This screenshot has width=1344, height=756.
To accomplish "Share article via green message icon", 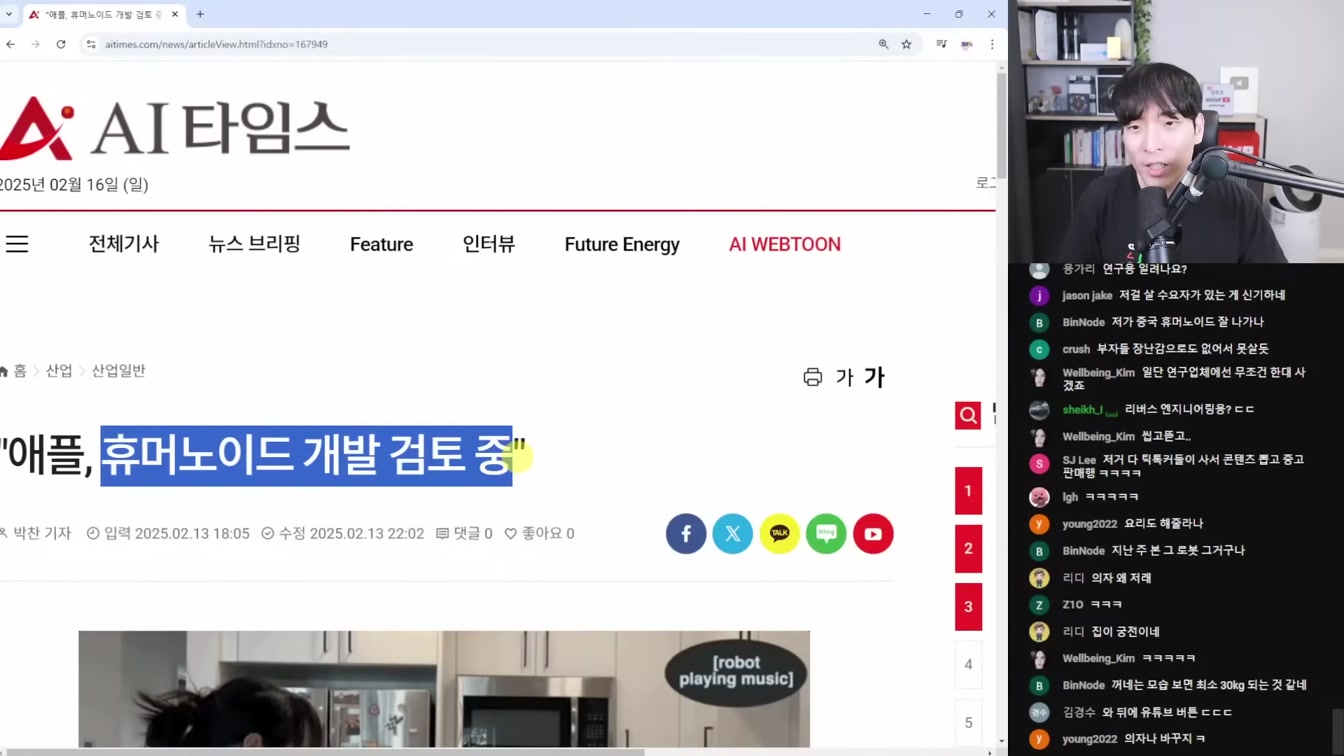I will [826, 534].
